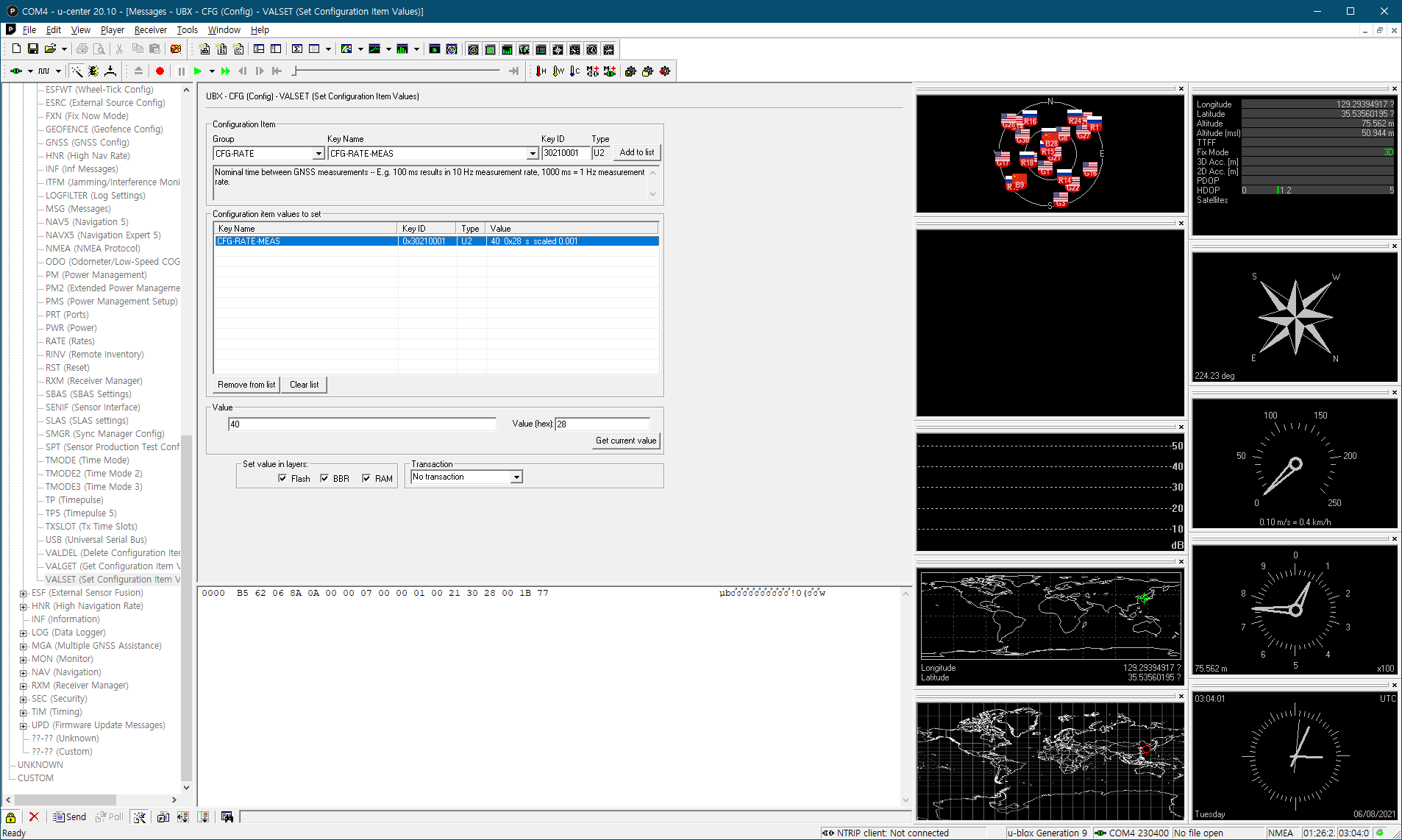Click the red gear configuration icon
The image size is (1402, 840).
pyautogui.click(x=665, y=71)
